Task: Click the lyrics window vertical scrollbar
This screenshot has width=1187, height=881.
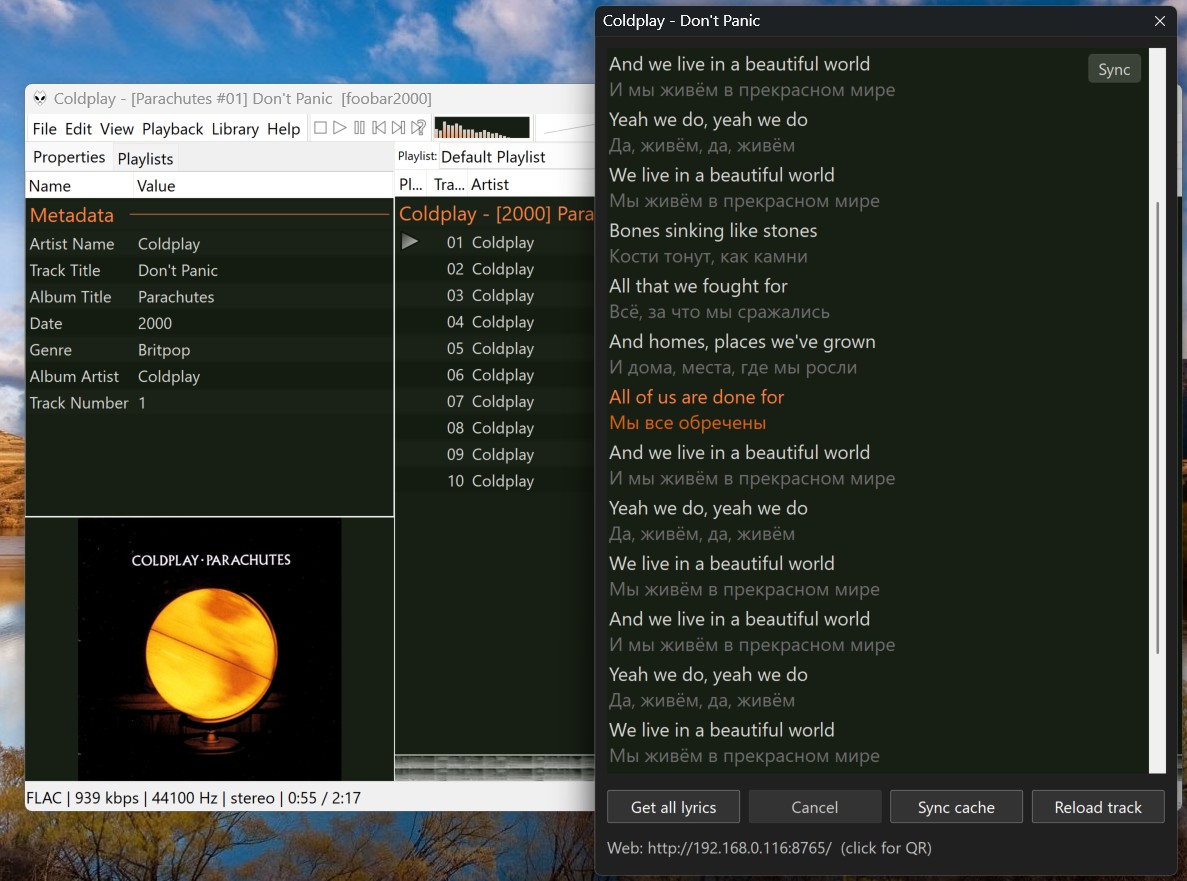Action: click(1157, 428)
